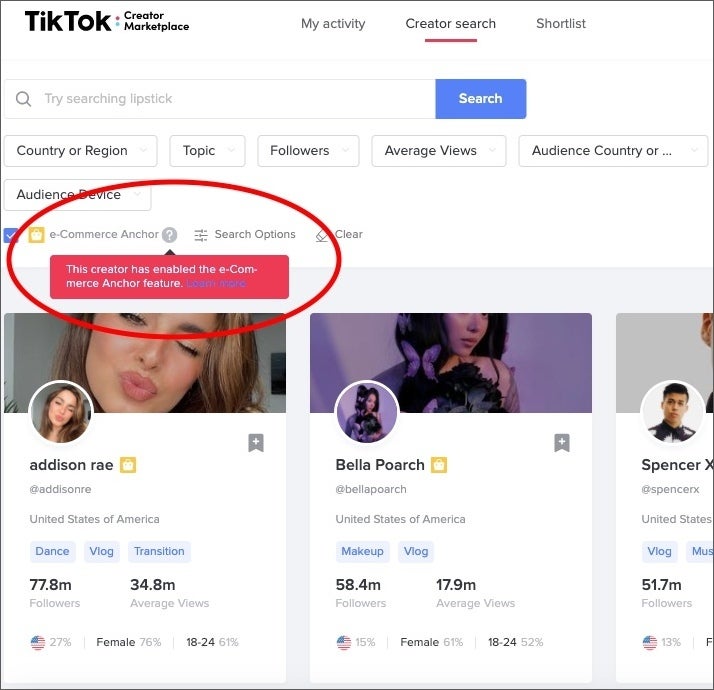Open the Followers filter dropdown
This screenshot has height=690, width=714.
[x=308, y=151]
